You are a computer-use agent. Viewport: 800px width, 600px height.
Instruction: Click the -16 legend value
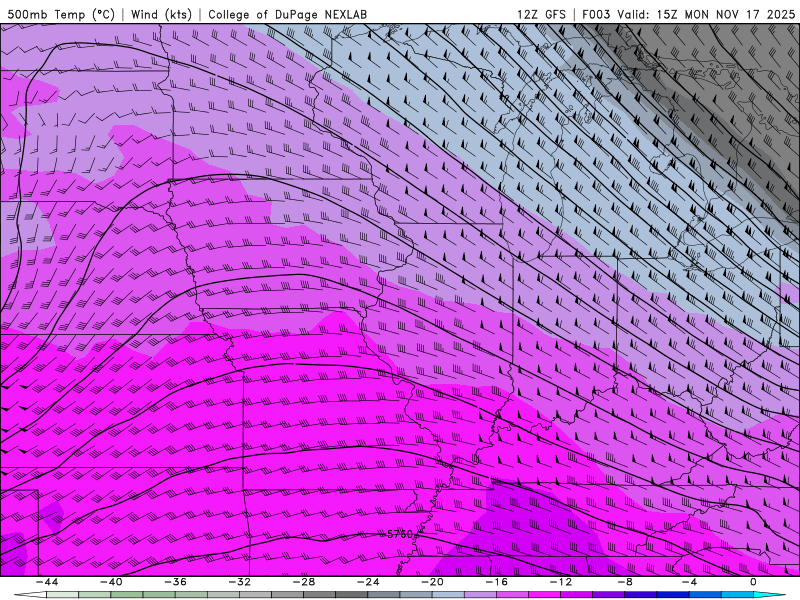click(x=497, y=582)
